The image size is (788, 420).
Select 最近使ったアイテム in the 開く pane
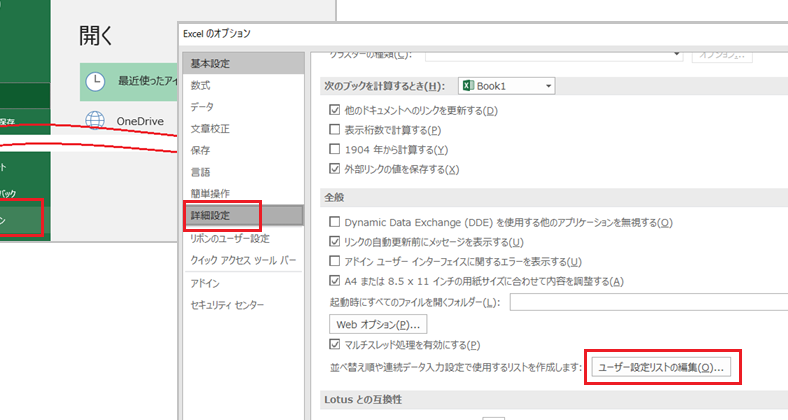click(129, 81)
